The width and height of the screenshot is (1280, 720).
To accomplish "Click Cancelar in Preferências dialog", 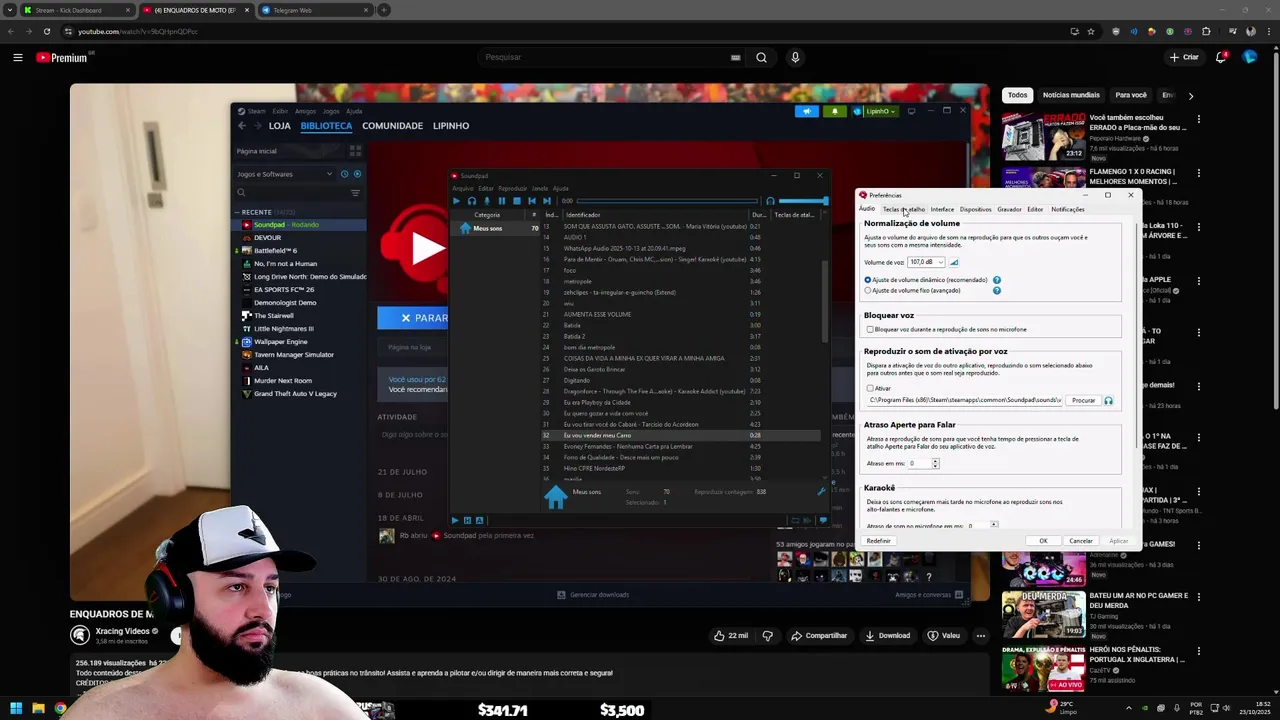I will point(1081,541).
